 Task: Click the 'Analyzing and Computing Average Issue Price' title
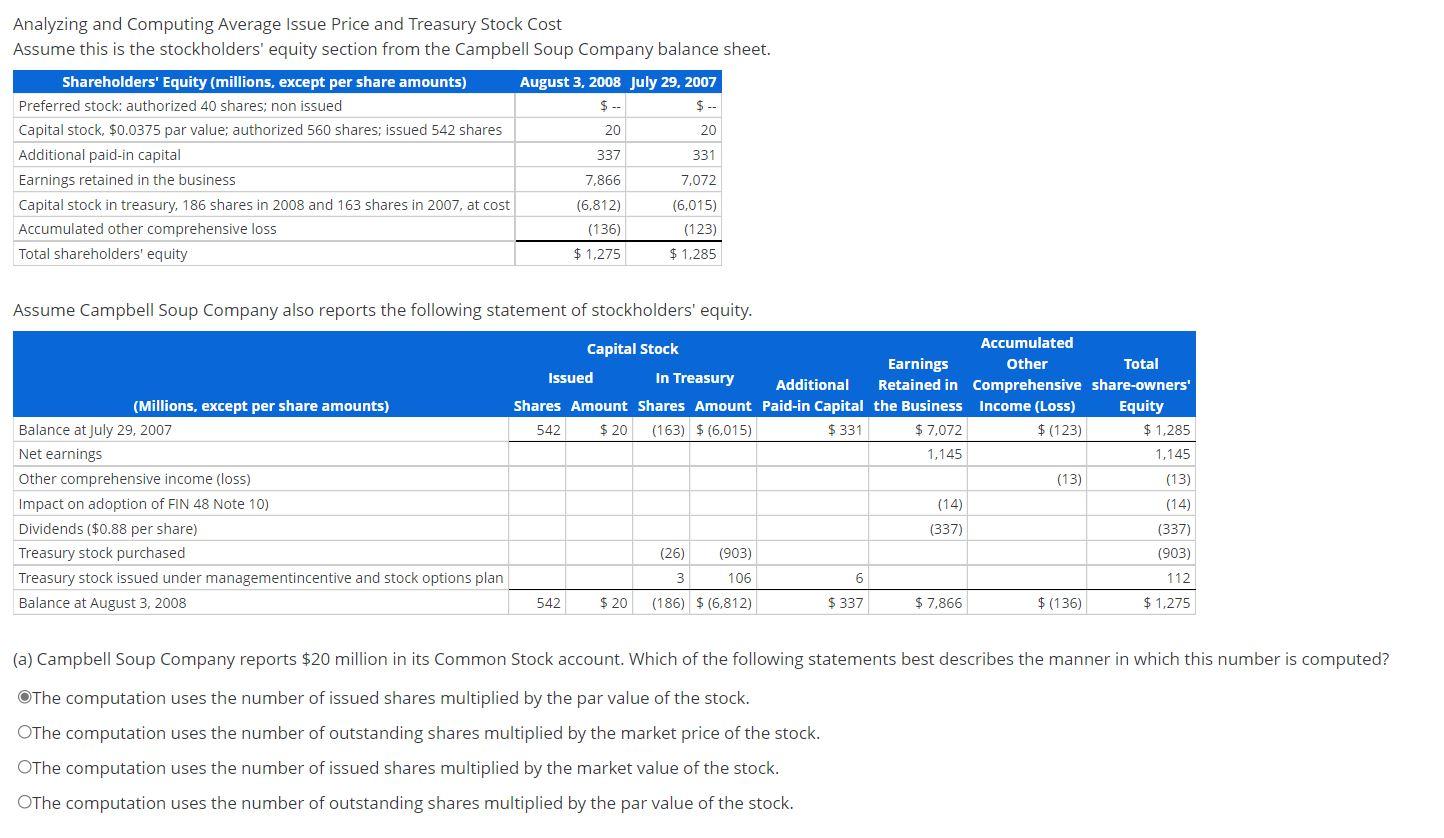287,24
